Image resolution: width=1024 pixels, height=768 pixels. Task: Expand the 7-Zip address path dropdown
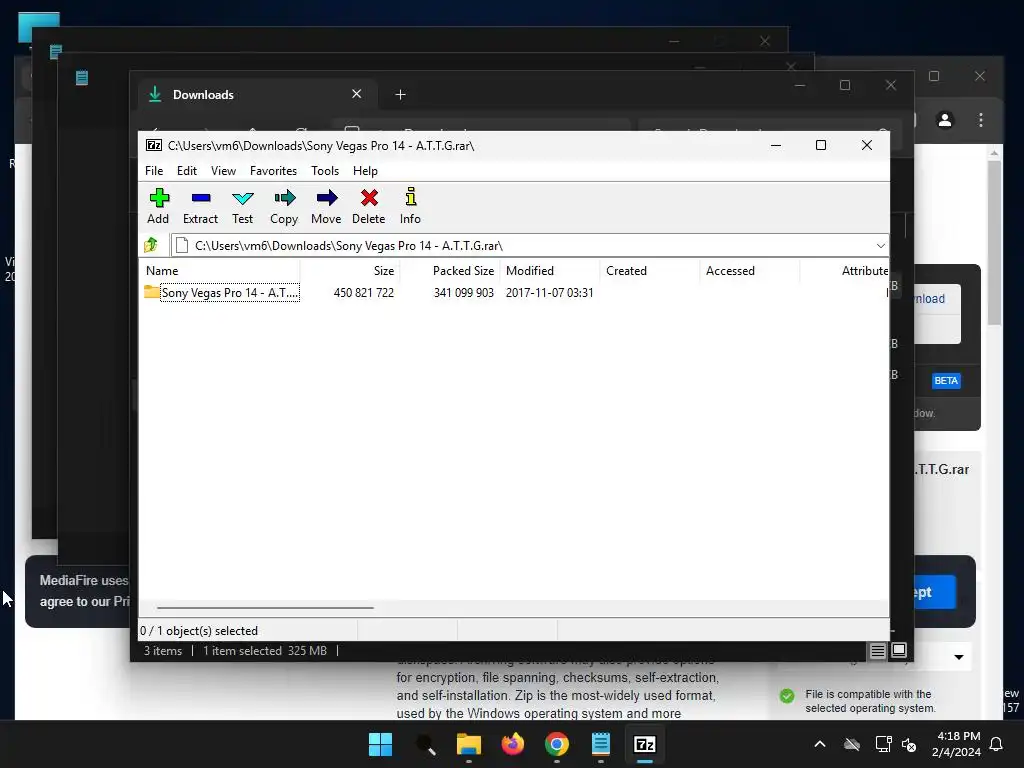click(x=880, y=246)
